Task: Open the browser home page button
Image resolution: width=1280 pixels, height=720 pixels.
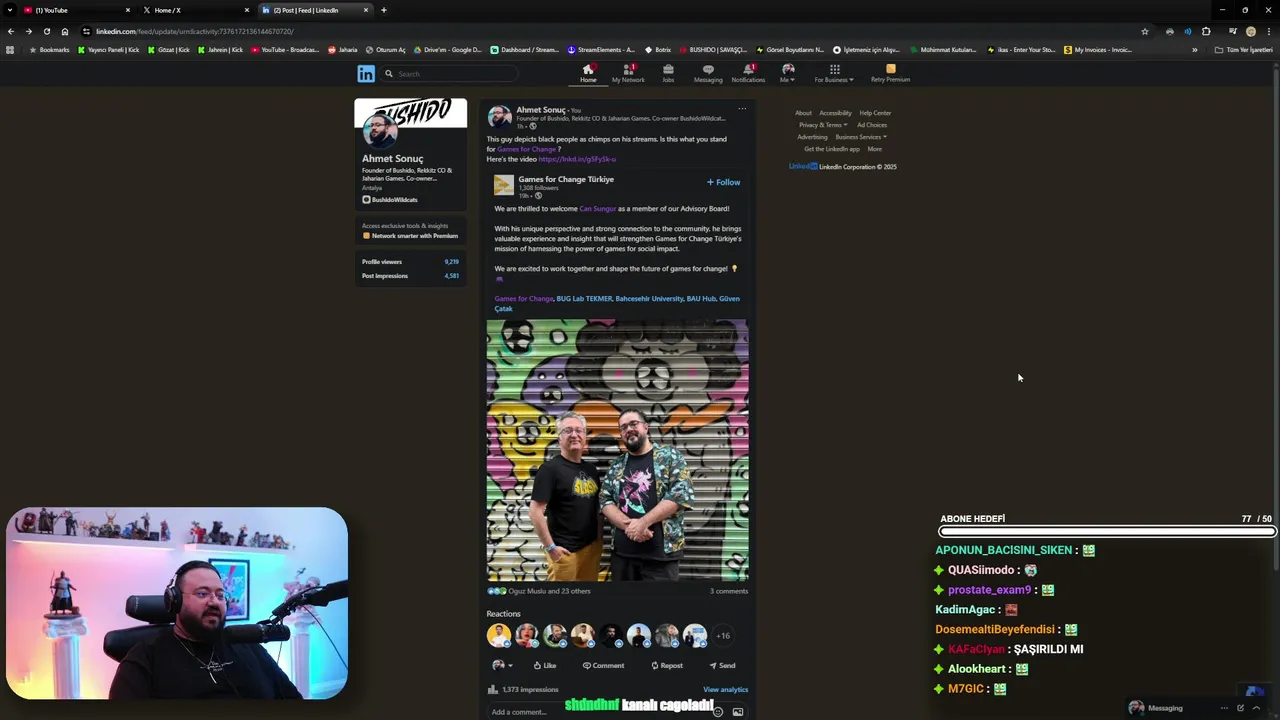Action: tap(65, 31)
